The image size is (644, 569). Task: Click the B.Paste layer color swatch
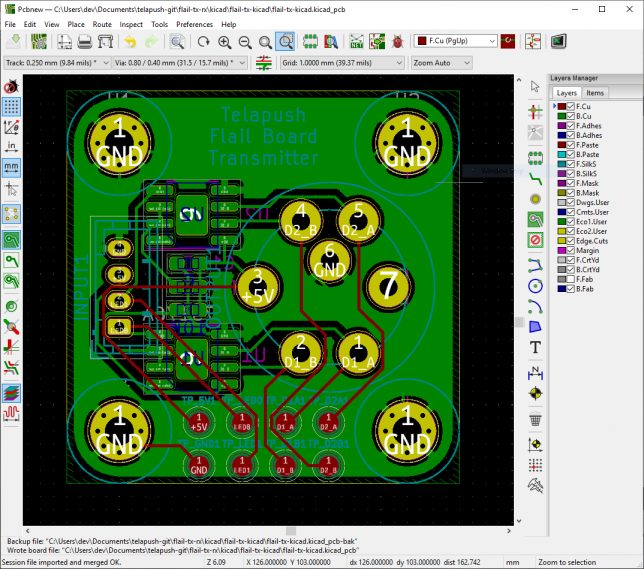click(561, 154)
